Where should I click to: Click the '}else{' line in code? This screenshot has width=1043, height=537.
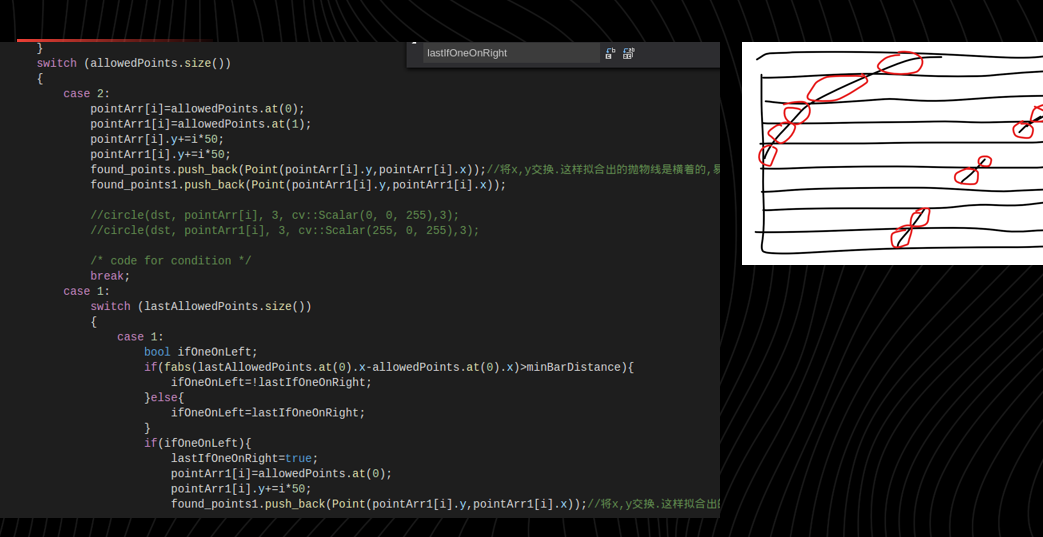(x=164, y=397)
